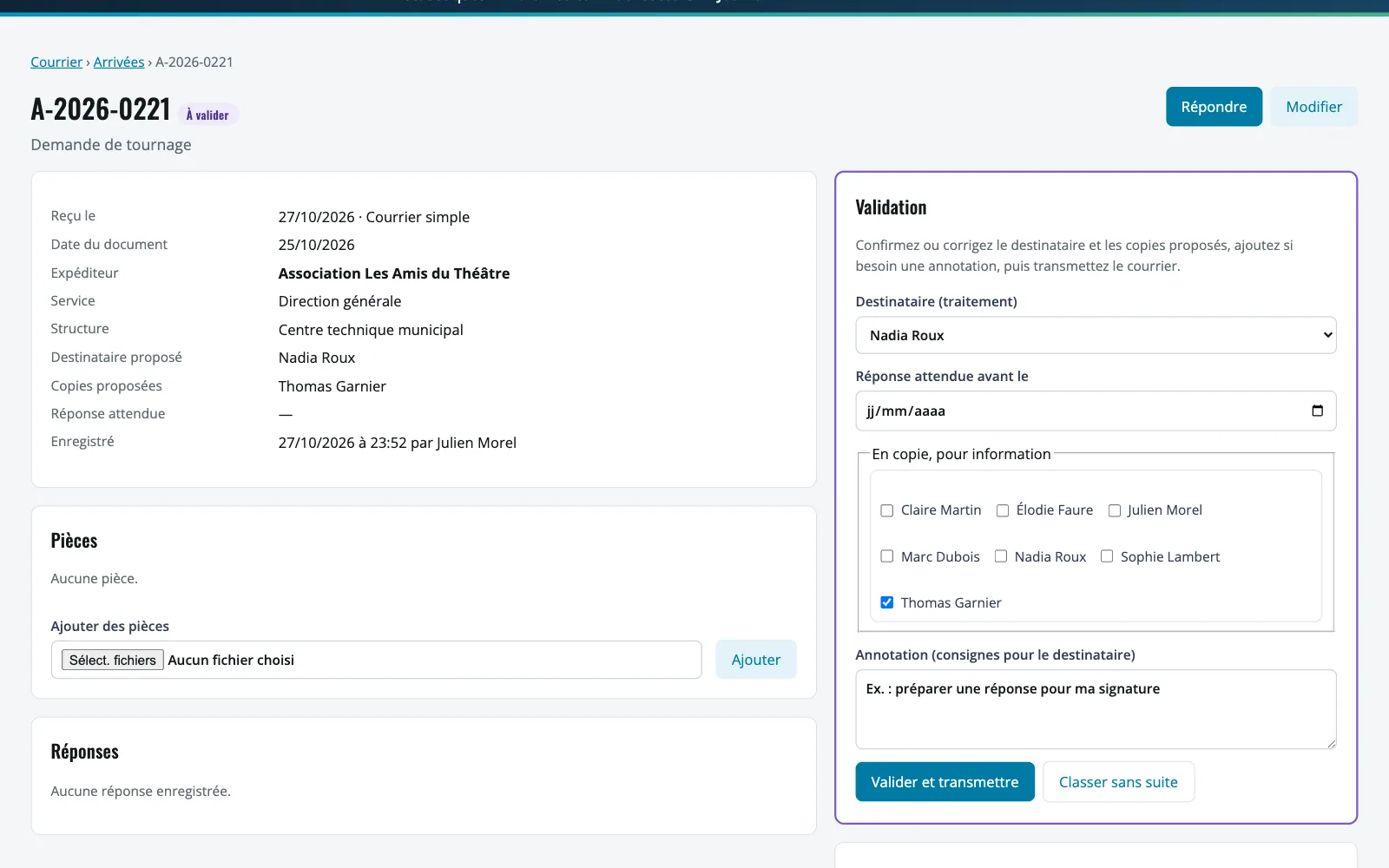Check the Claire Martin copy checkbox
This screenshot has height=868, width=1389.
click(x=887, y=510)
